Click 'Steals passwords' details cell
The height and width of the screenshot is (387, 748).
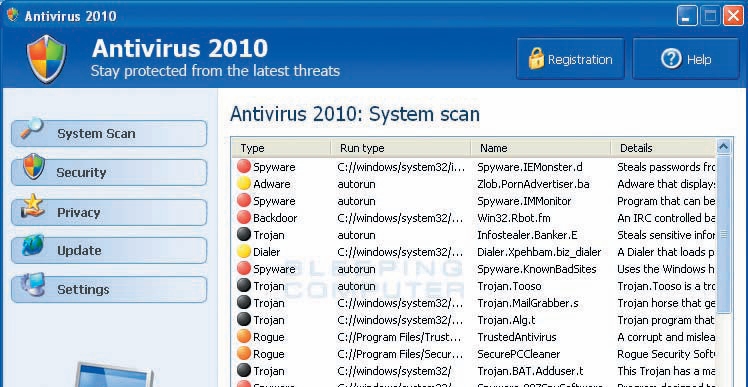666,167
